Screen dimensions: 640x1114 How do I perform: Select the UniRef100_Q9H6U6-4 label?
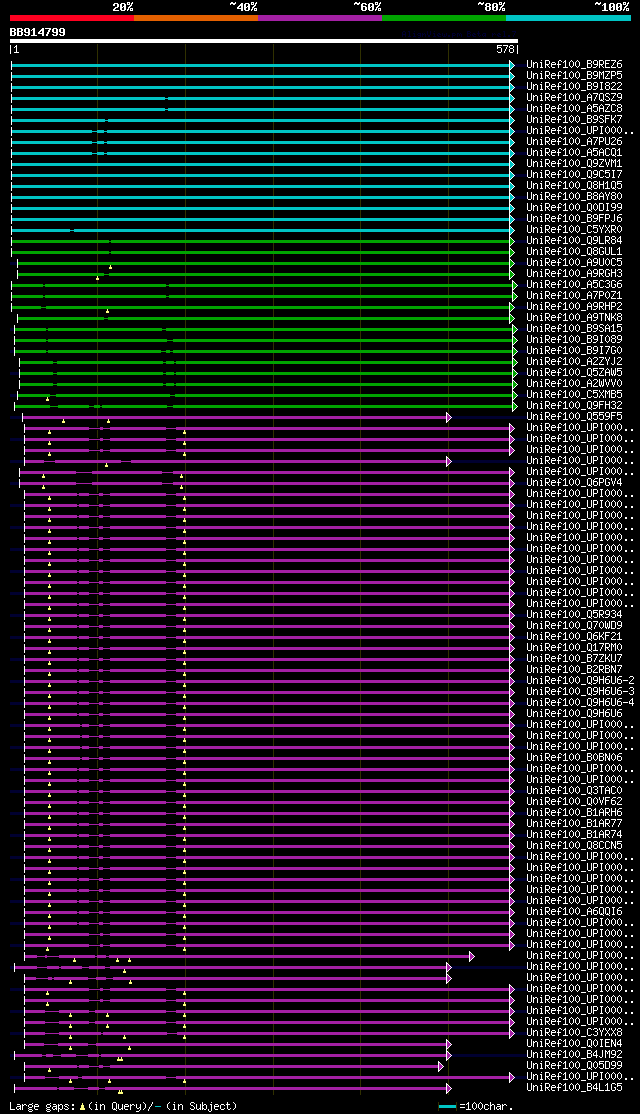pos(580,703)
